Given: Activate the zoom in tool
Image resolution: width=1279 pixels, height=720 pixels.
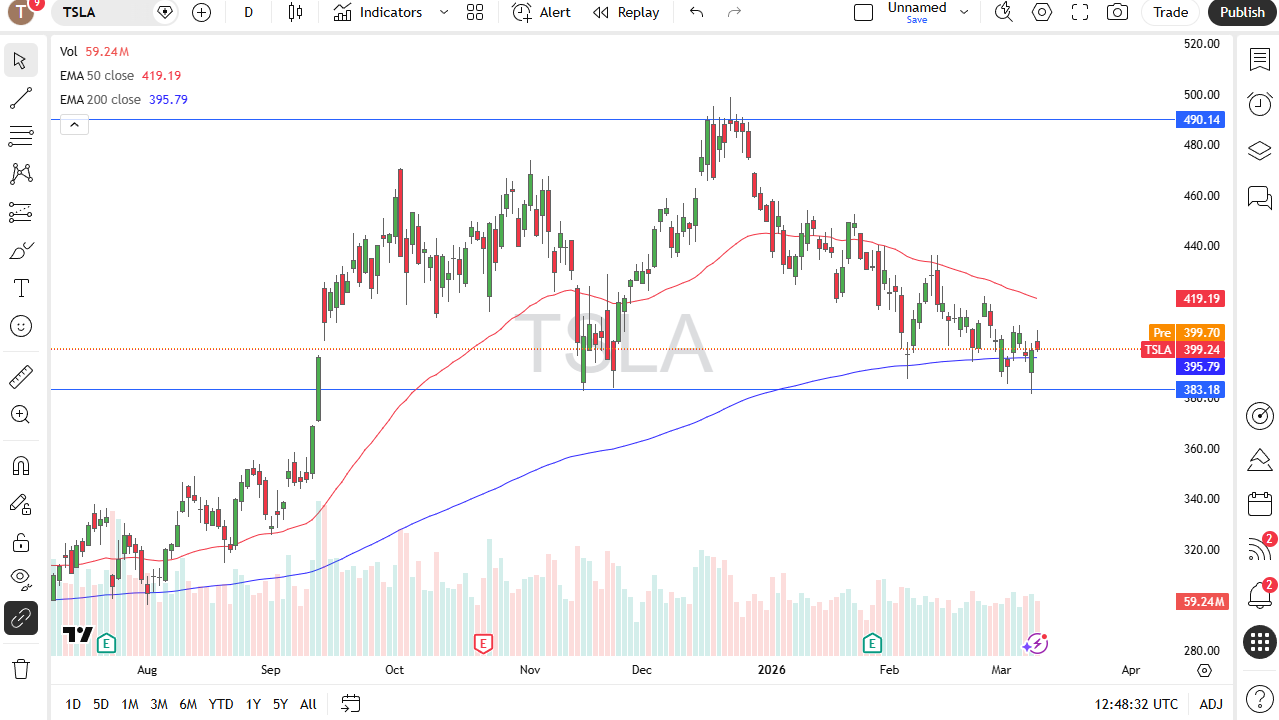Looking at the screenshot, I should [20, 414].
